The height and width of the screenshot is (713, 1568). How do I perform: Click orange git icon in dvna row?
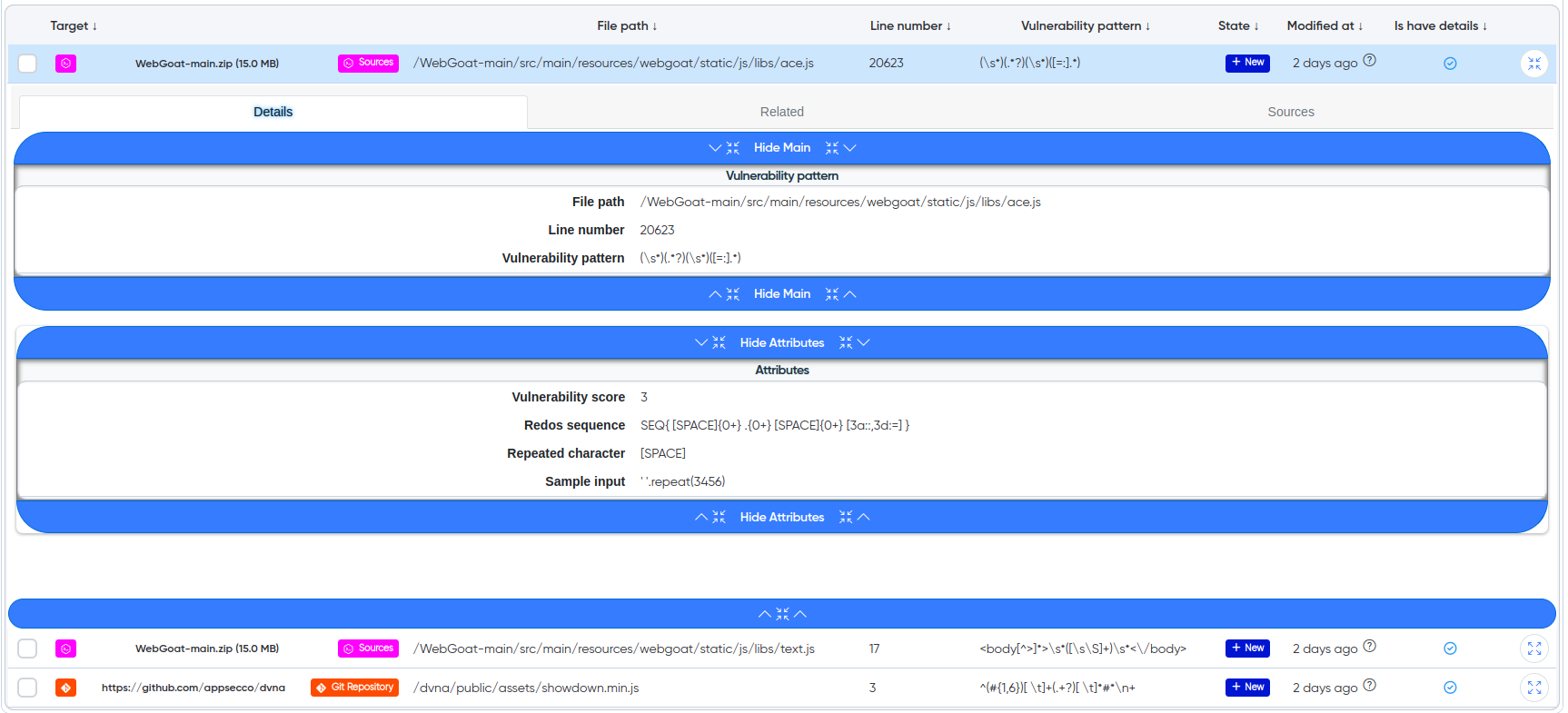(x=65, y=688)
